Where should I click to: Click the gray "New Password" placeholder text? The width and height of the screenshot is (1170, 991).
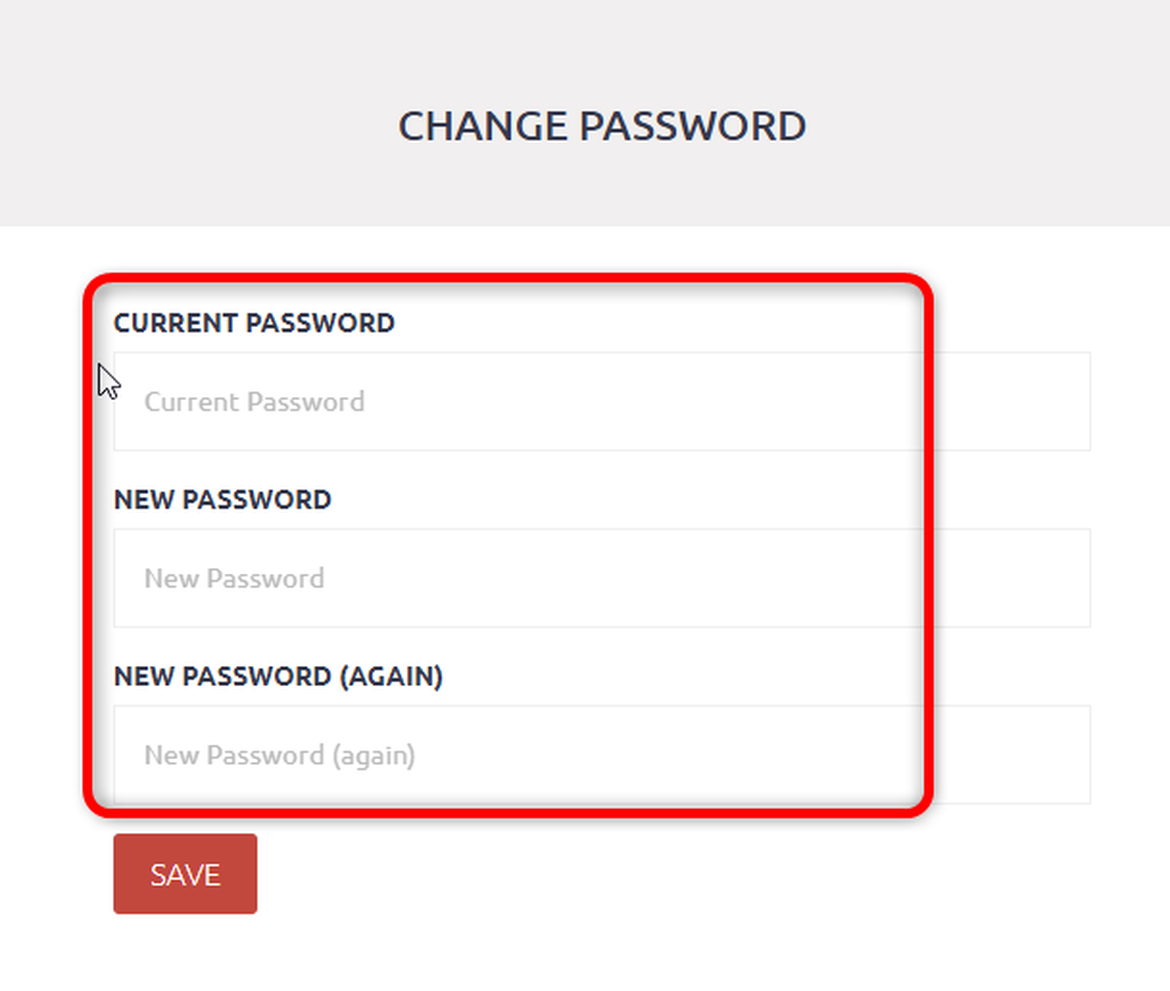coord(234,578)
